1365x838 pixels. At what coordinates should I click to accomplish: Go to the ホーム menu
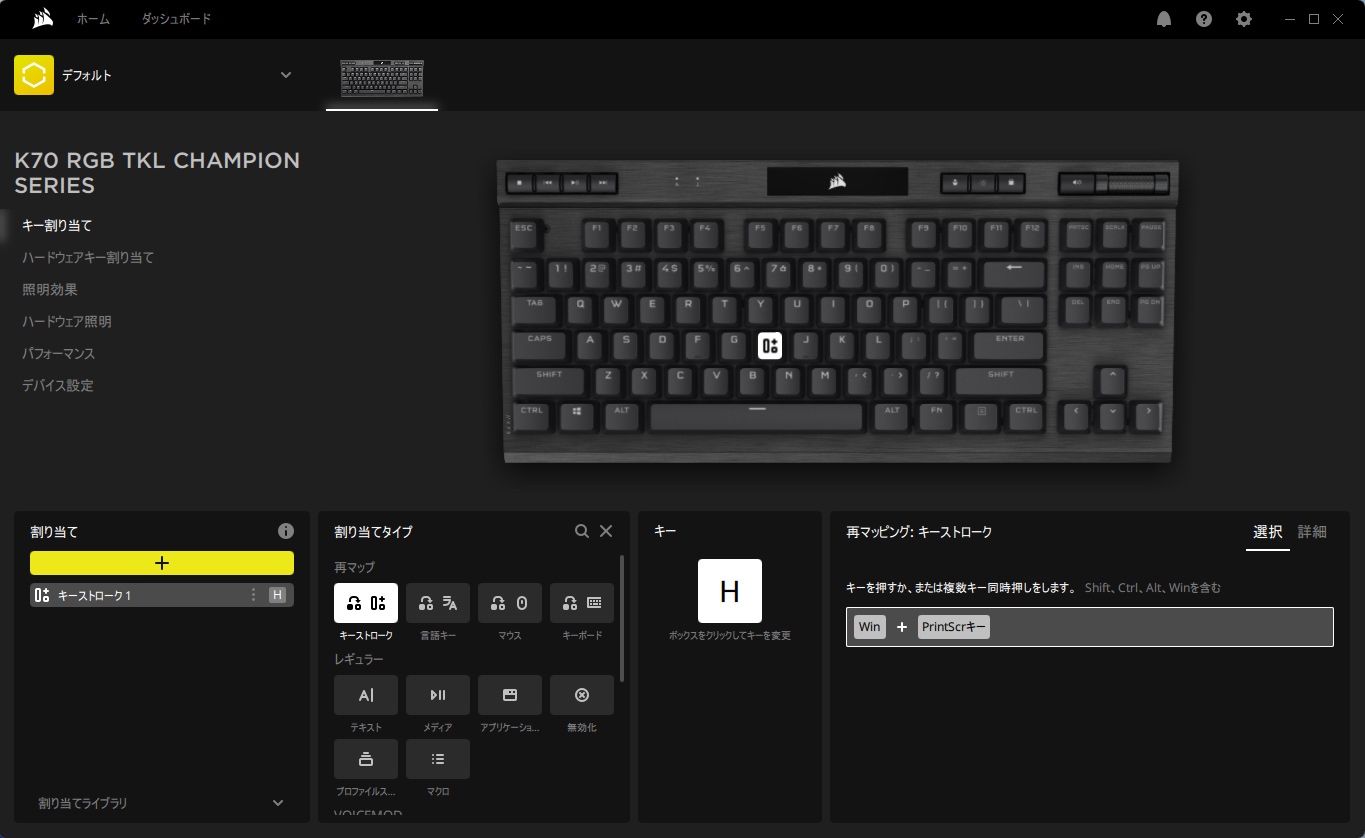point(94,19)
